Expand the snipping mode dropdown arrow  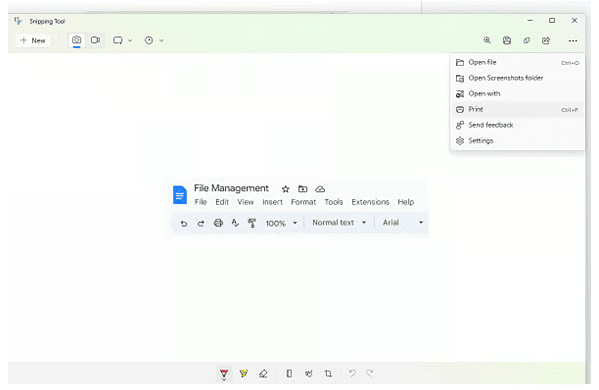coord(130,40)
